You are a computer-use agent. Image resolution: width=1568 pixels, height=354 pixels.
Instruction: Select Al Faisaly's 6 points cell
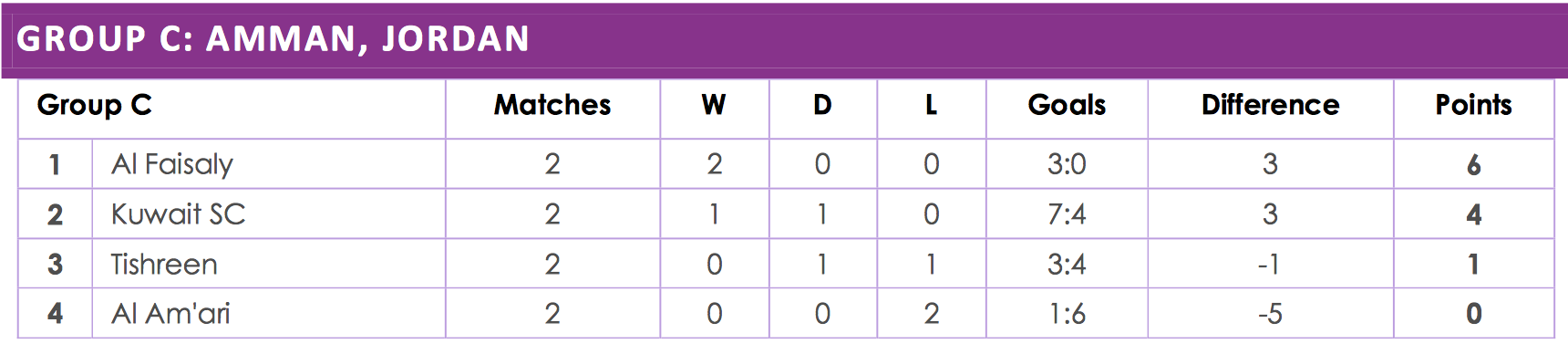(1474, 164)
